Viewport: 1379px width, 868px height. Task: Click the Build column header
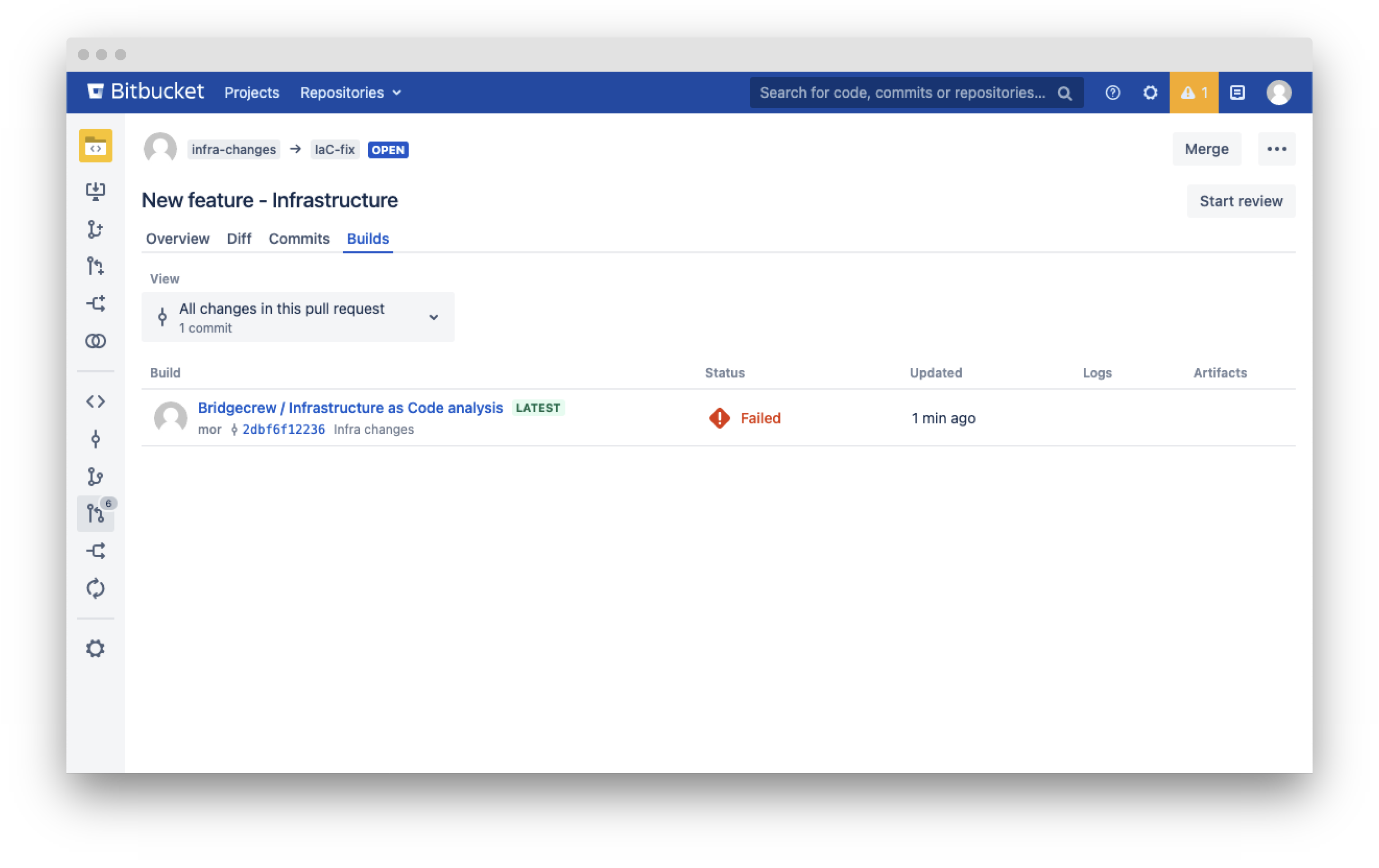point(165,373)
